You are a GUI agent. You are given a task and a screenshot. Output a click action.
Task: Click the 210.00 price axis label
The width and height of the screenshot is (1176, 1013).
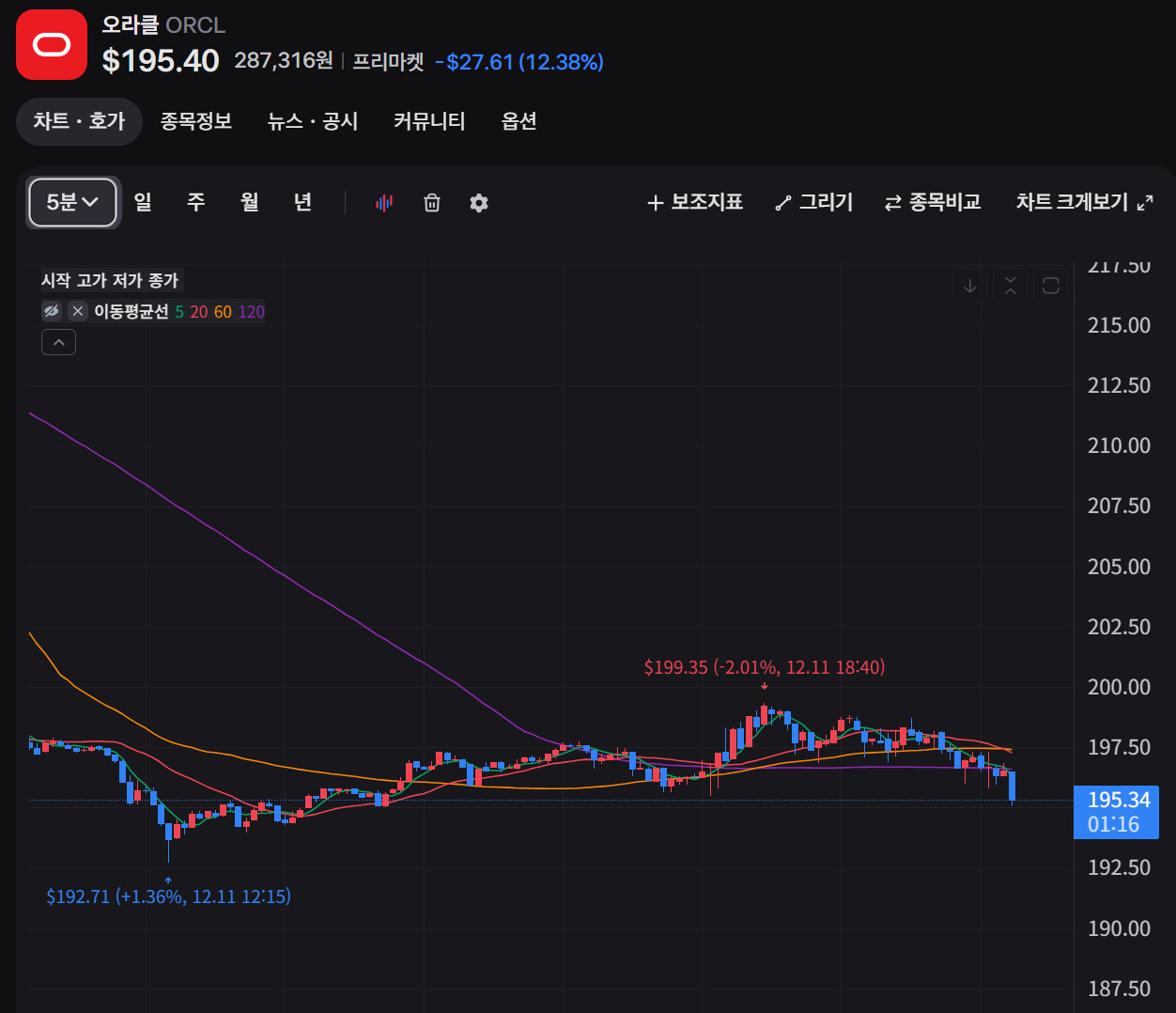(1119, 445)
